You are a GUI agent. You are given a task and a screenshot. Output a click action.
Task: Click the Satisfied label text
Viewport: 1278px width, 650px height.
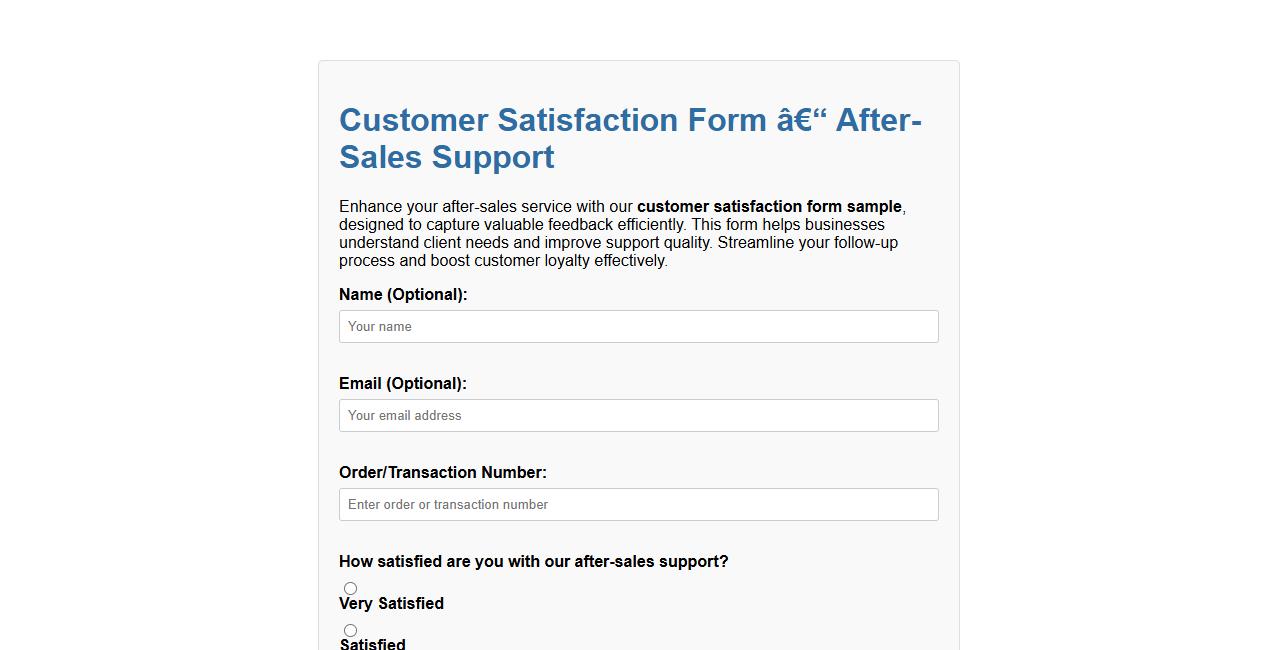coord(372,644)
